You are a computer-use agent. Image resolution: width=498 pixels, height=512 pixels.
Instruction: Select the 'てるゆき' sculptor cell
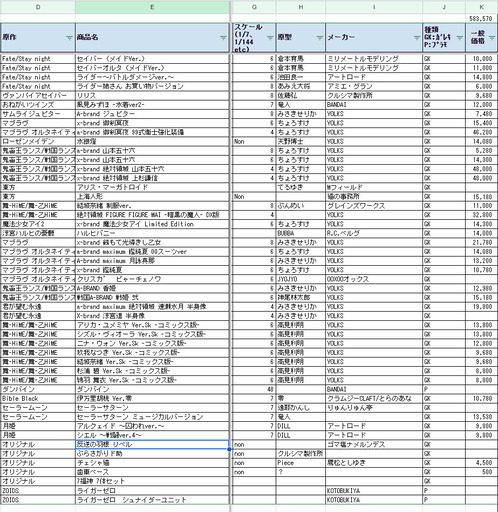tap(301, 187)
